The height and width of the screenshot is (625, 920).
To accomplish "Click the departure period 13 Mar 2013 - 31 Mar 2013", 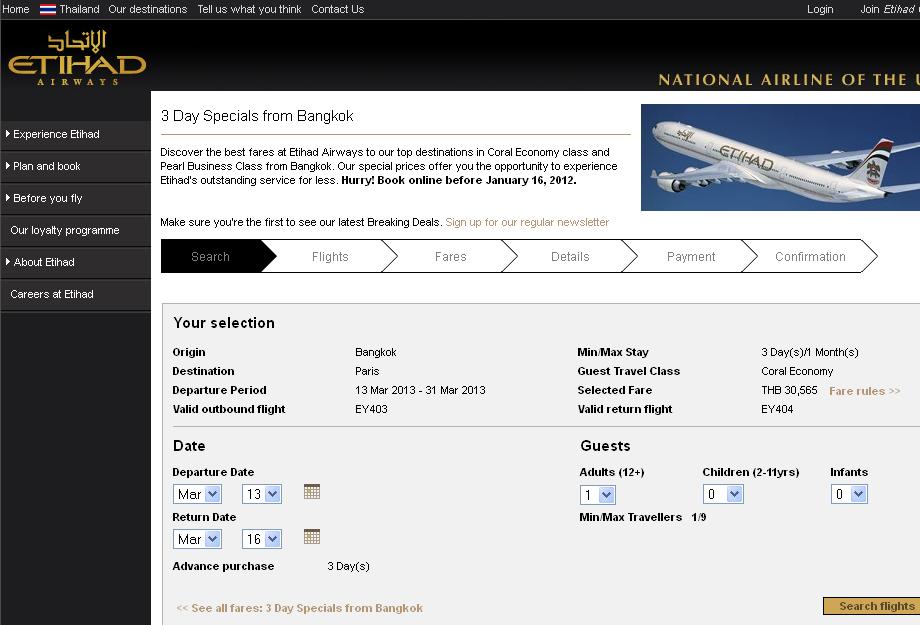I will 420,390.
